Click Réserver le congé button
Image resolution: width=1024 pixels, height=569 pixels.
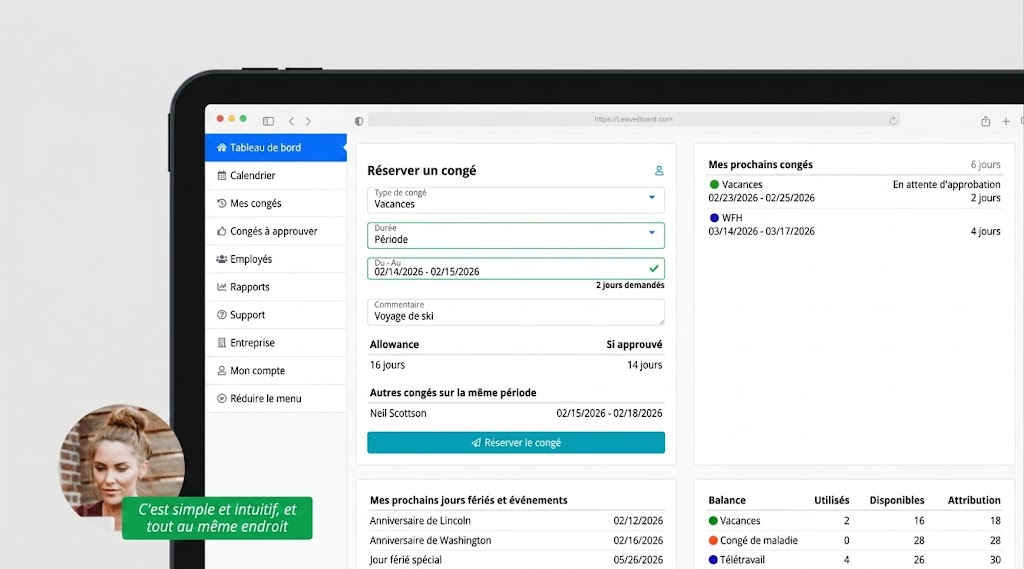tap(516, 443)
